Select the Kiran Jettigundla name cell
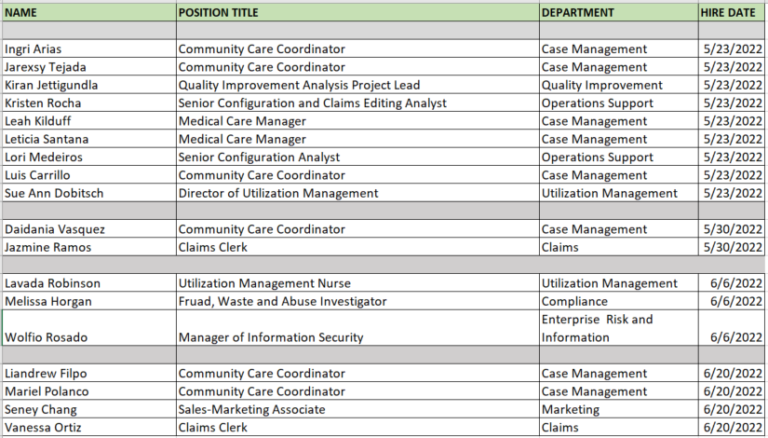 tap(89, 85)
